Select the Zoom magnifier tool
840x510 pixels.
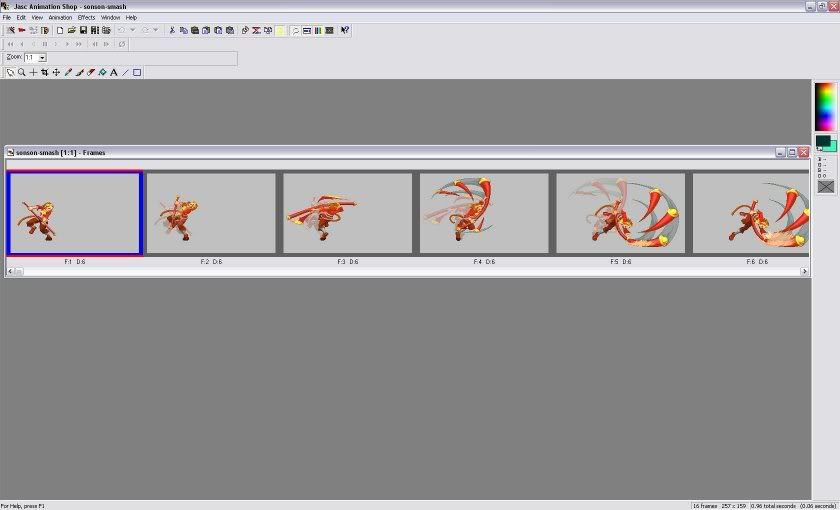(x=21, y=72)
